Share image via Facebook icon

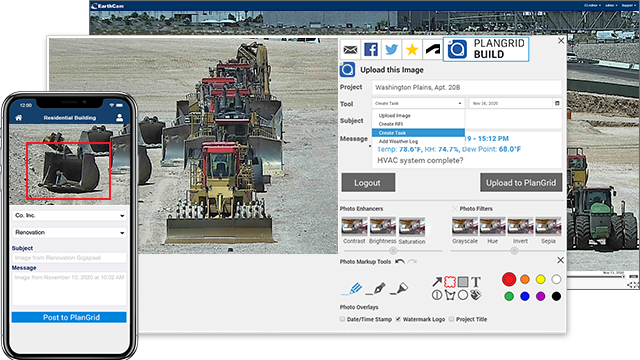[371, 50]
